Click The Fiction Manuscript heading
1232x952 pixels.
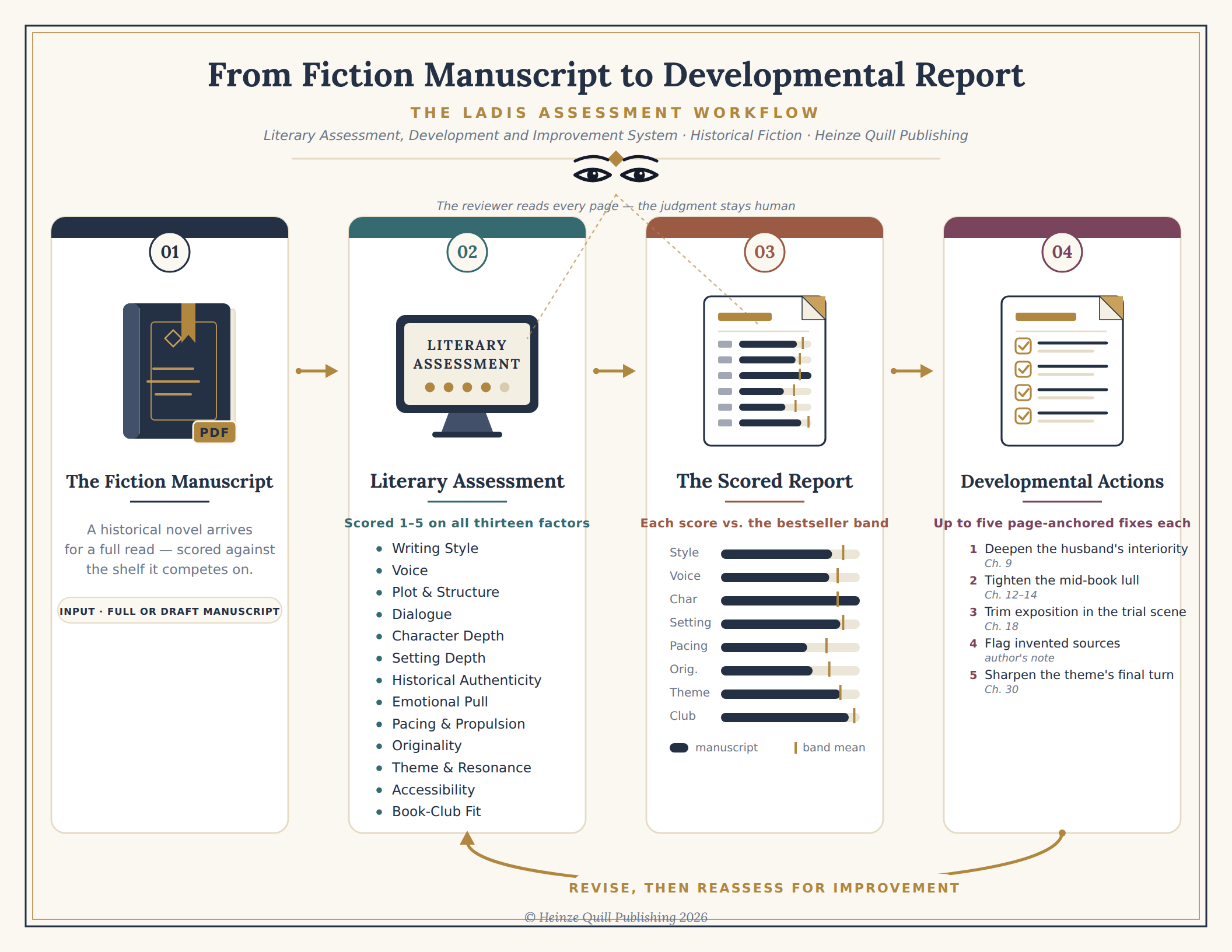click(x=170, y=481)
